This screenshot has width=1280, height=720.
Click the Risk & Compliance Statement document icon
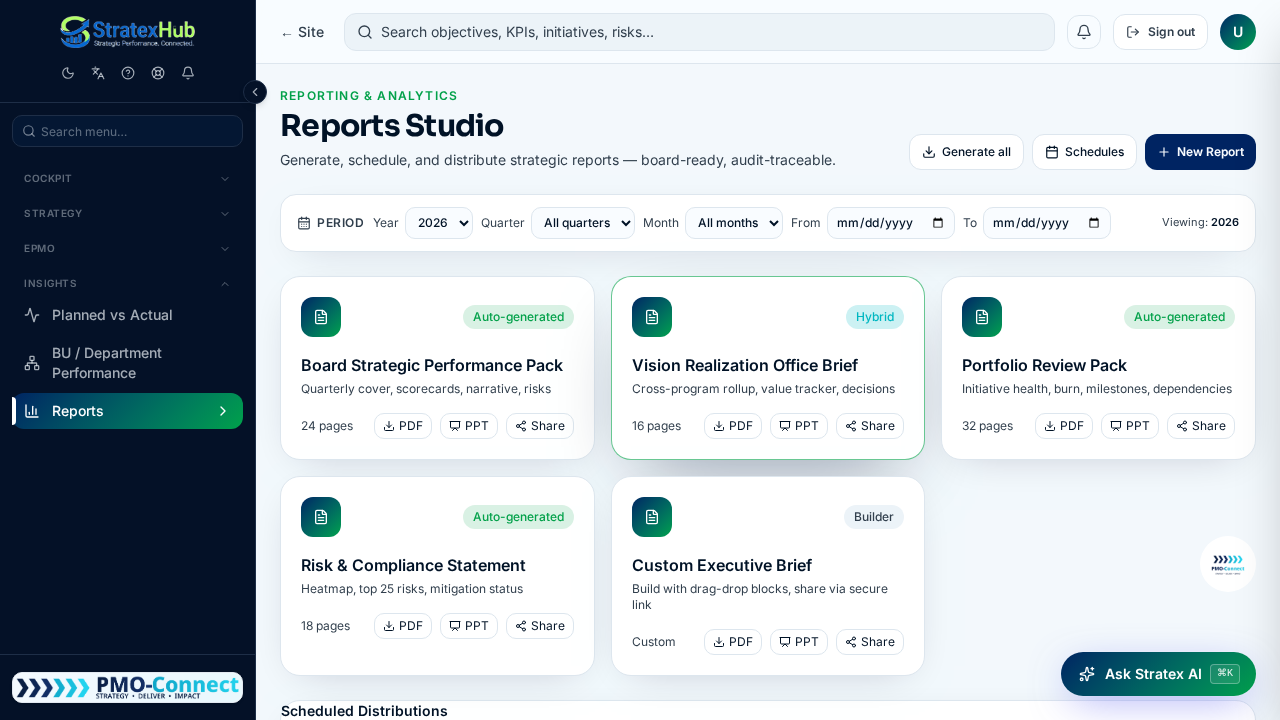[321, 517]
